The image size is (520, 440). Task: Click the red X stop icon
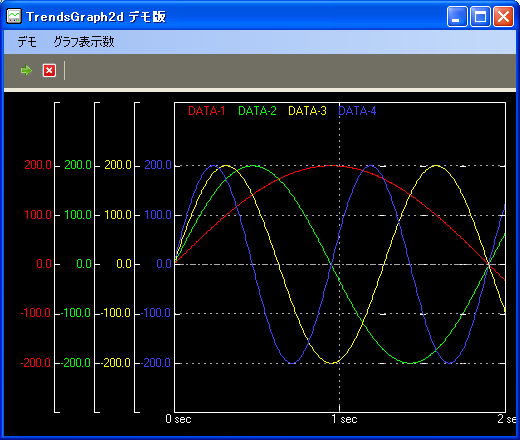49,70
